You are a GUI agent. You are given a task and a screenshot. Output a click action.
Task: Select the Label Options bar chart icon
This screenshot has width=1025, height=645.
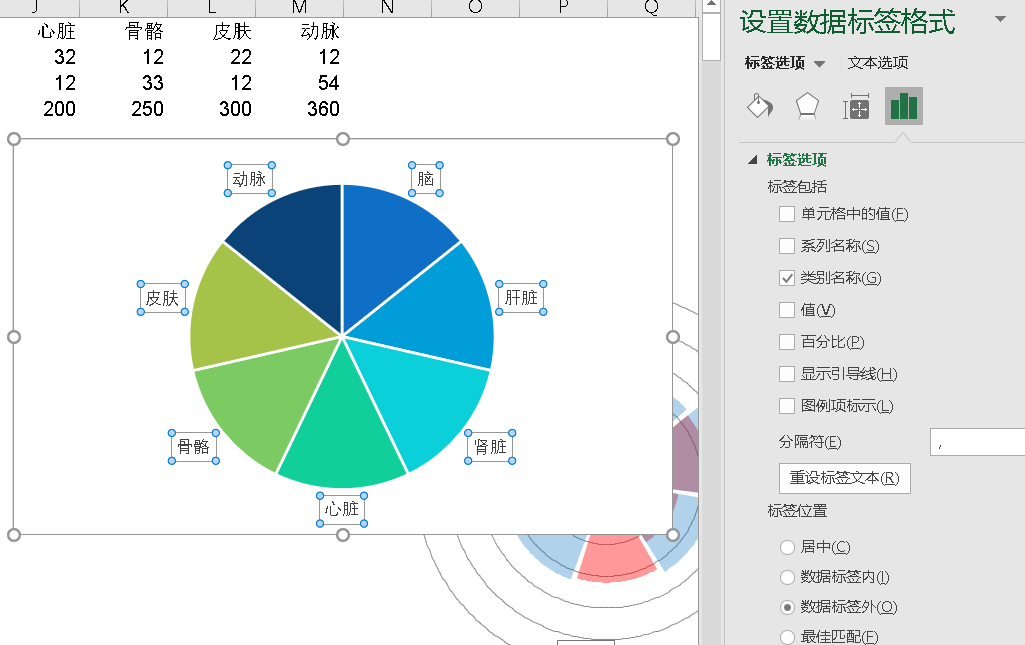tap(903, 106)
